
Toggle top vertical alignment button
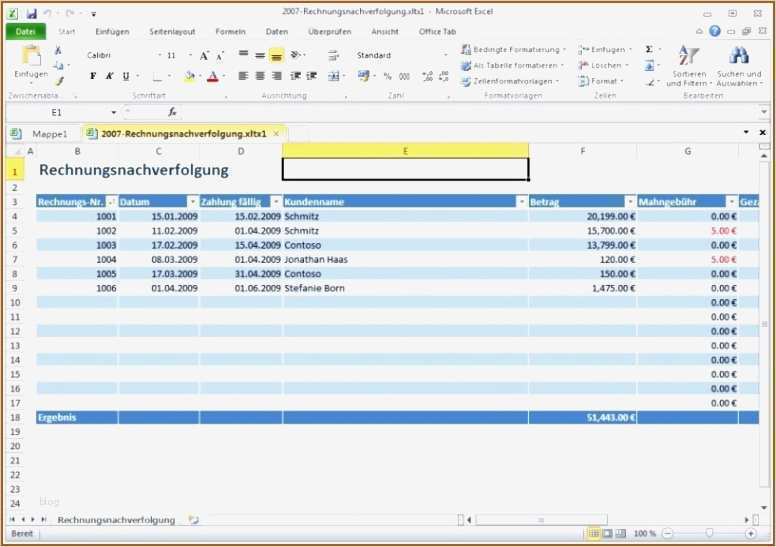tap(243, 54)
